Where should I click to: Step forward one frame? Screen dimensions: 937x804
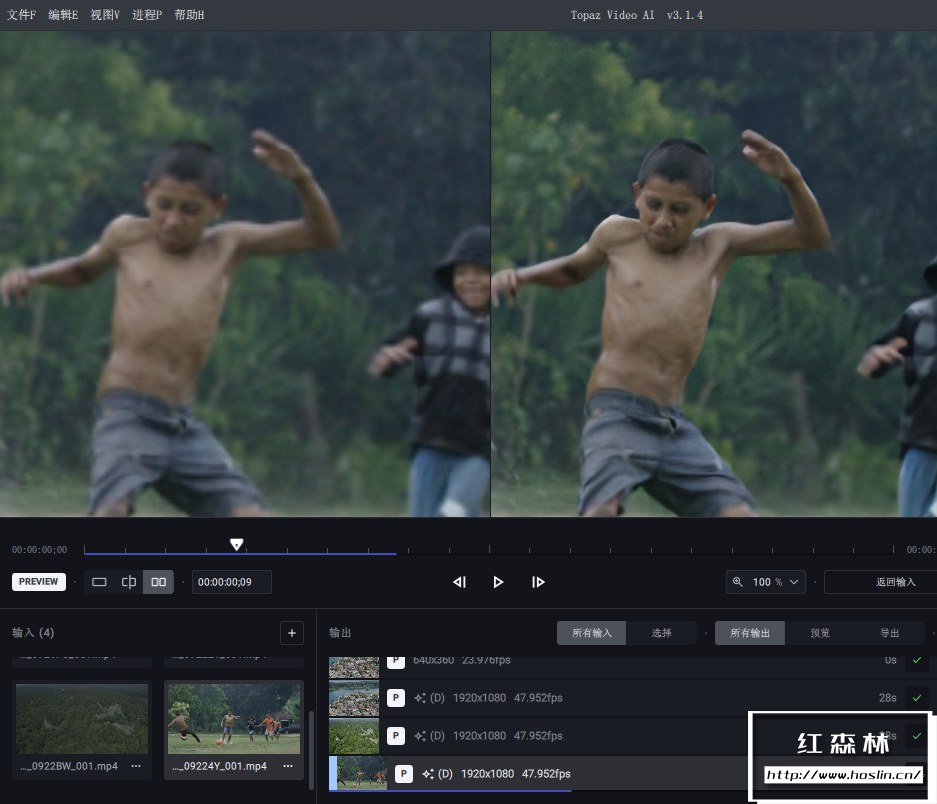point(538,582)
